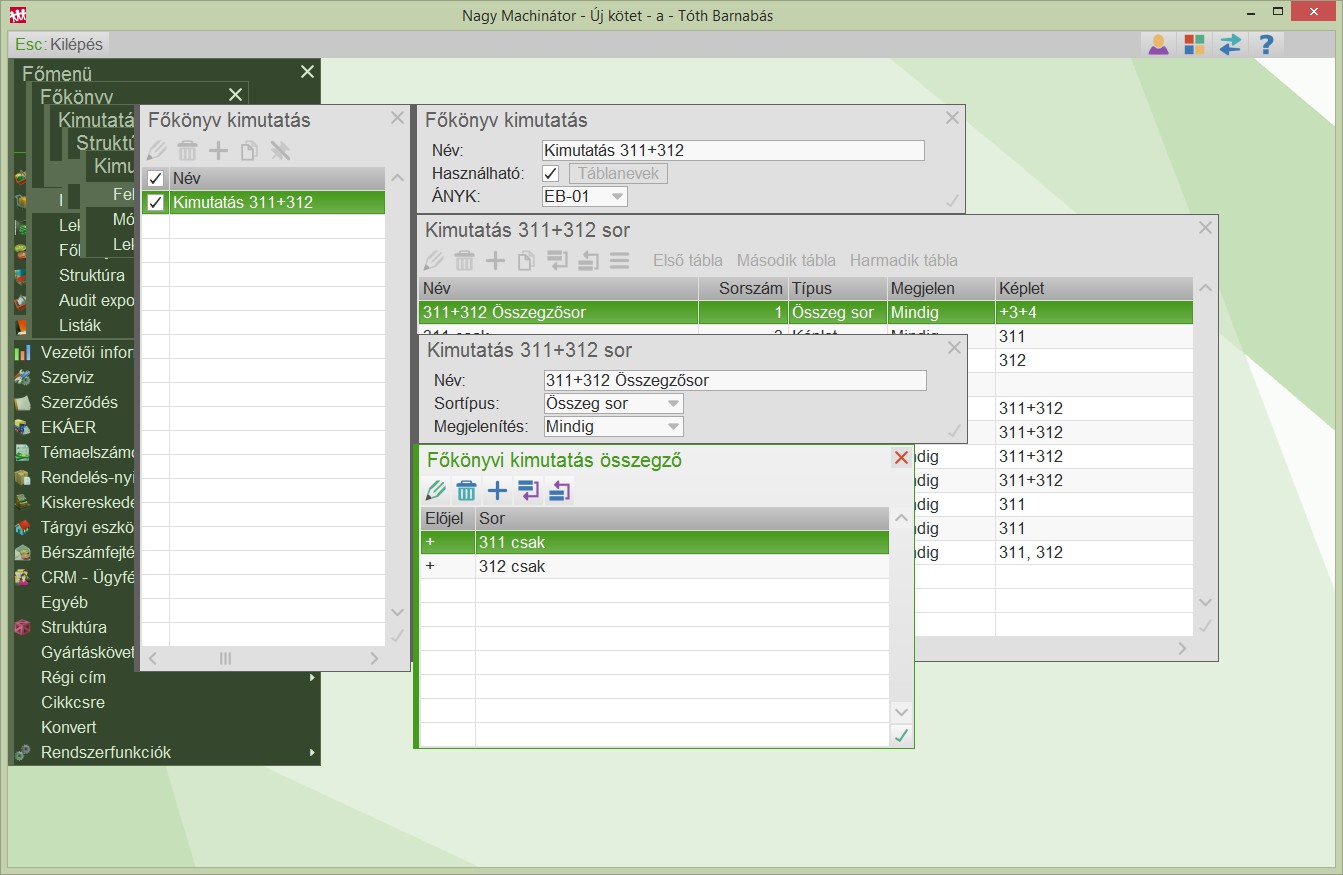Select the 312 csak row in összegző list
1343x875 pixels.
(654, 567)
